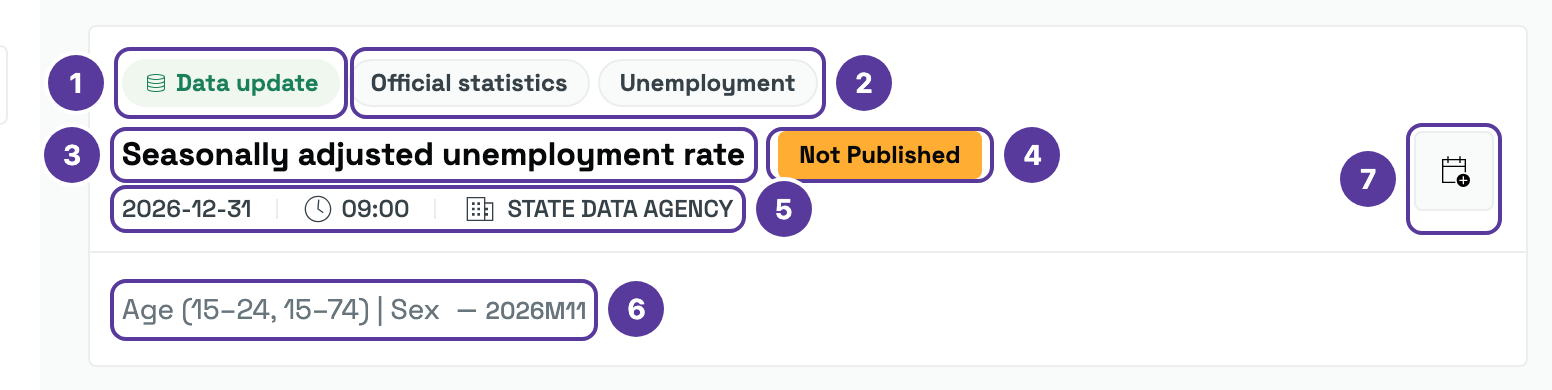The height and width of the screenshot is (390, 1552).
Task: Click the Age (15–24, 15–74) | Sex text
Action: [281, 309]
